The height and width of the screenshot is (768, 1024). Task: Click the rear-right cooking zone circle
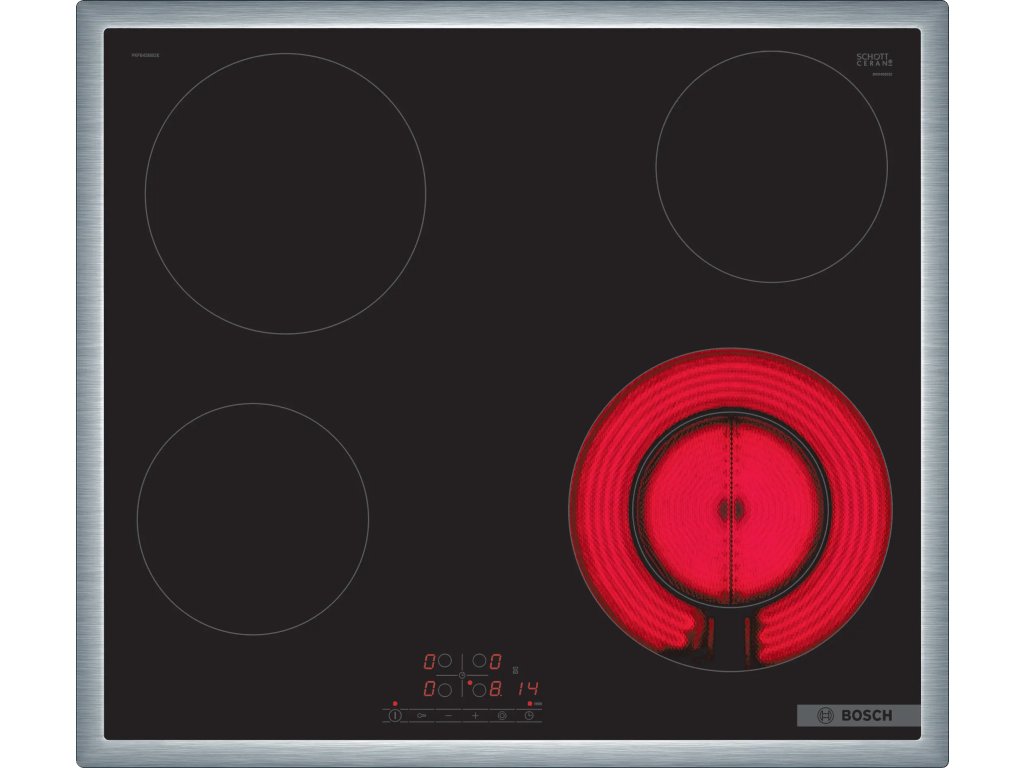click(771, 166)
